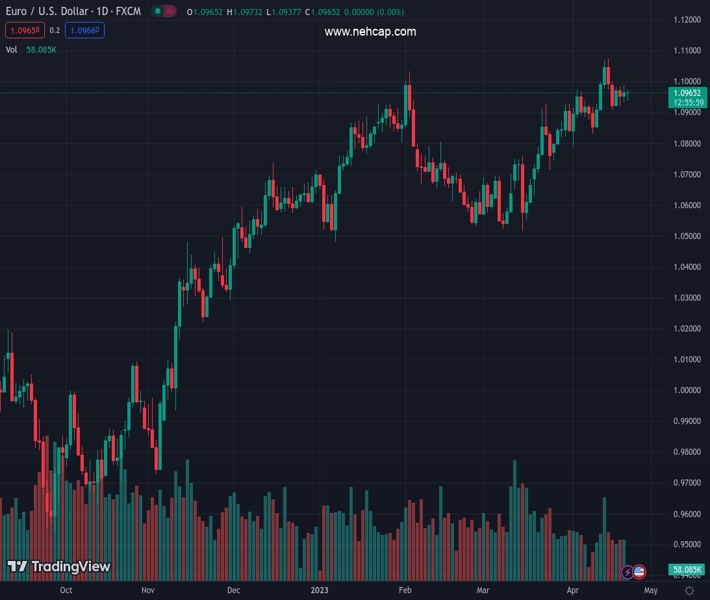The width and height of the screenshot is (710, 600).
Task: Click the US flag economic event icon
Action: [x=639, y=572]
